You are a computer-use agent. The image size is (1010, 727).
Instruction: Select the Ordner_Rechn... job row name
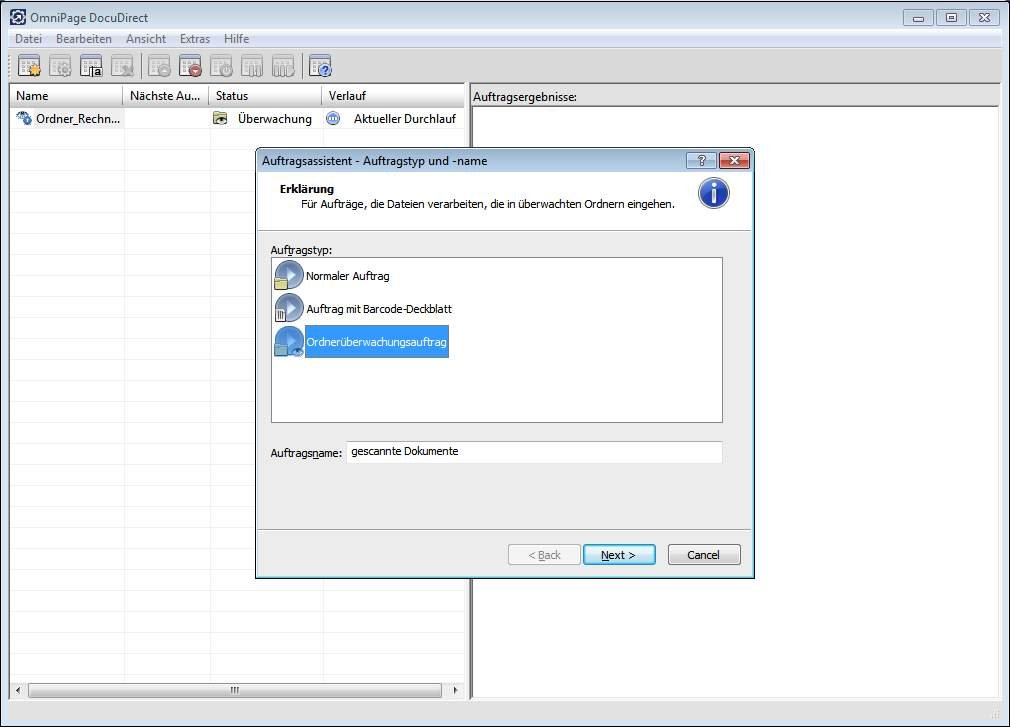(78, 118)
